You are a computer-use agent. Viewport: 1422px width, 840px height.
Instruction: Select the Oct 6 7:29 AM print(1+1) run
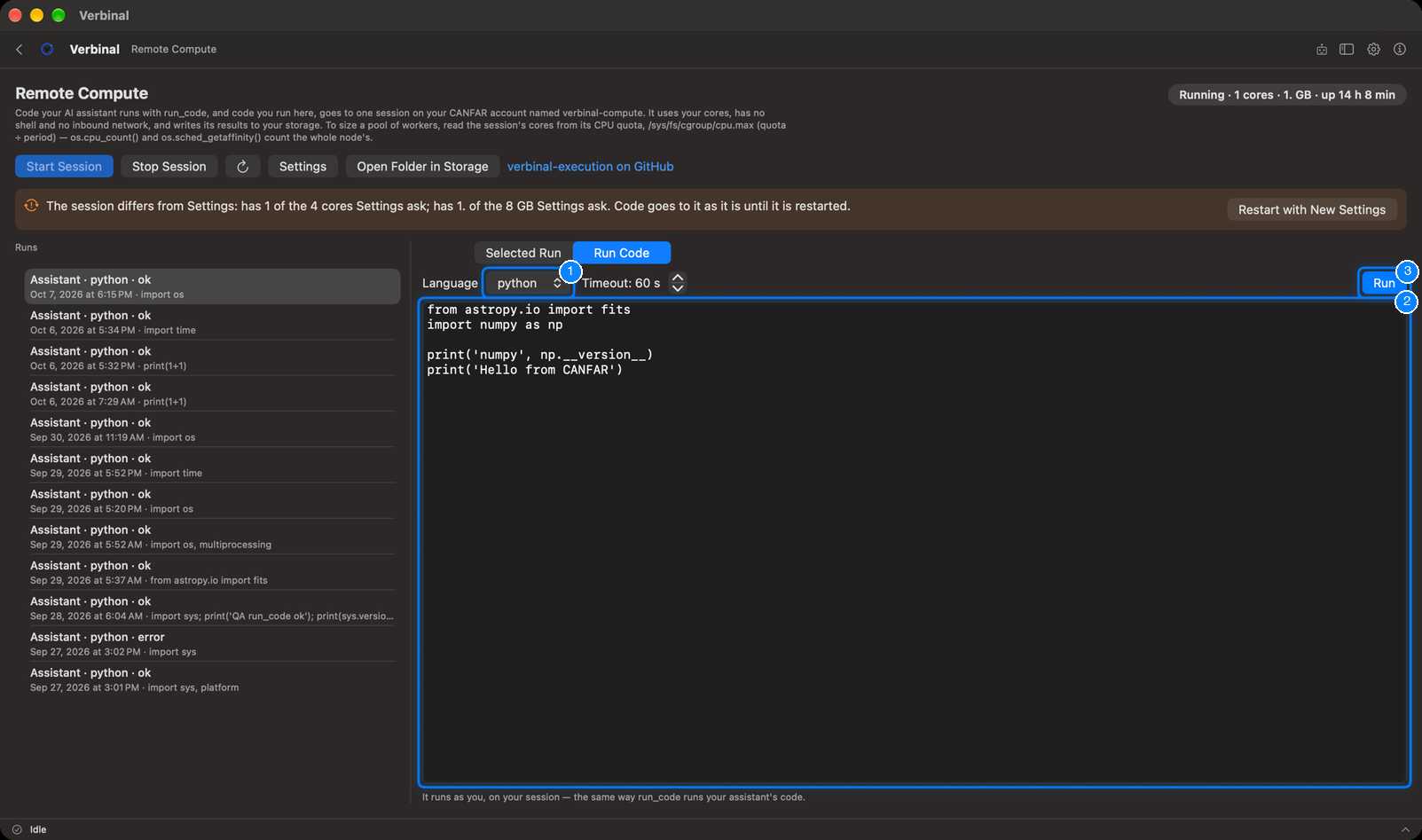(212, 394)
